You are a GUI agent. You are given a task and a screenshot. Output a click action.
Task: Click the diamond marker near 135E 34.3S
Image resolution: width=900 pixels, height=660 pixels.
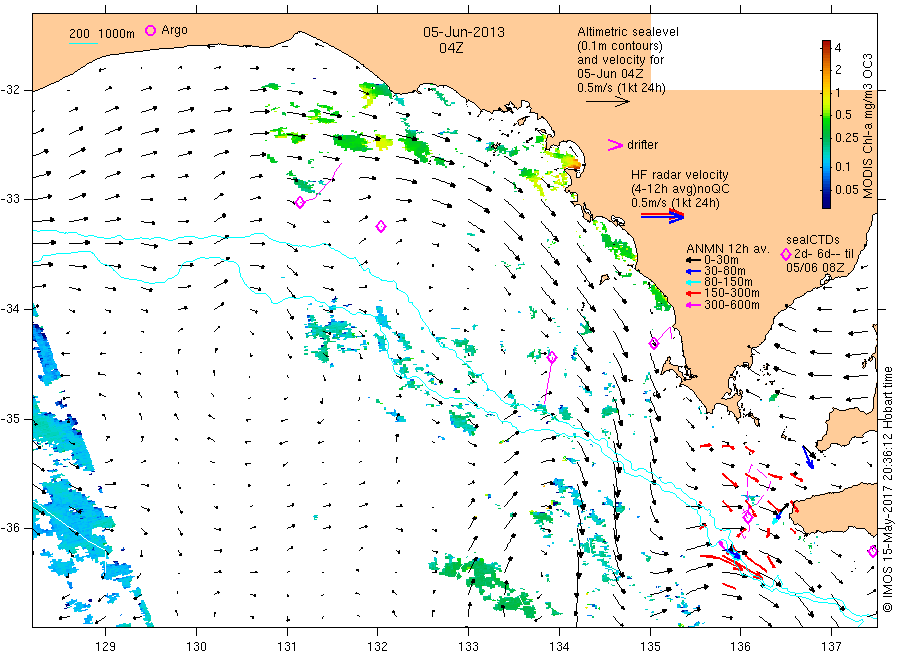click(653, 344)
